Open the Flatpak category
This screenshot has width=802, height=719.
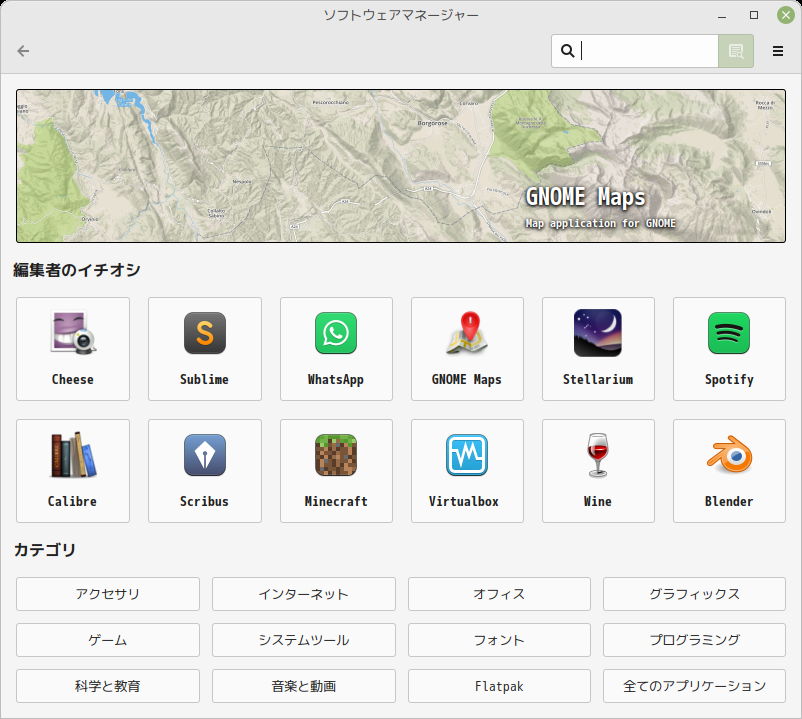coord(499,686)
